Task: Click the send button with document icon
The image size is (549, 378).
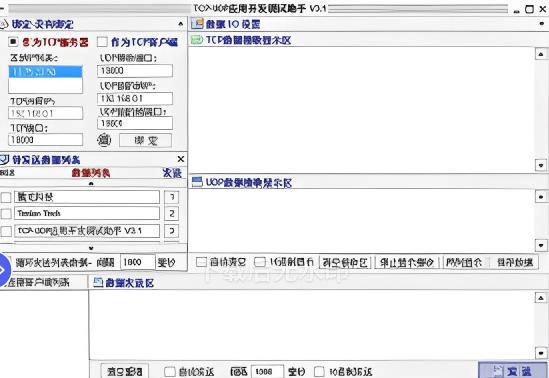Action: [513, 370]
